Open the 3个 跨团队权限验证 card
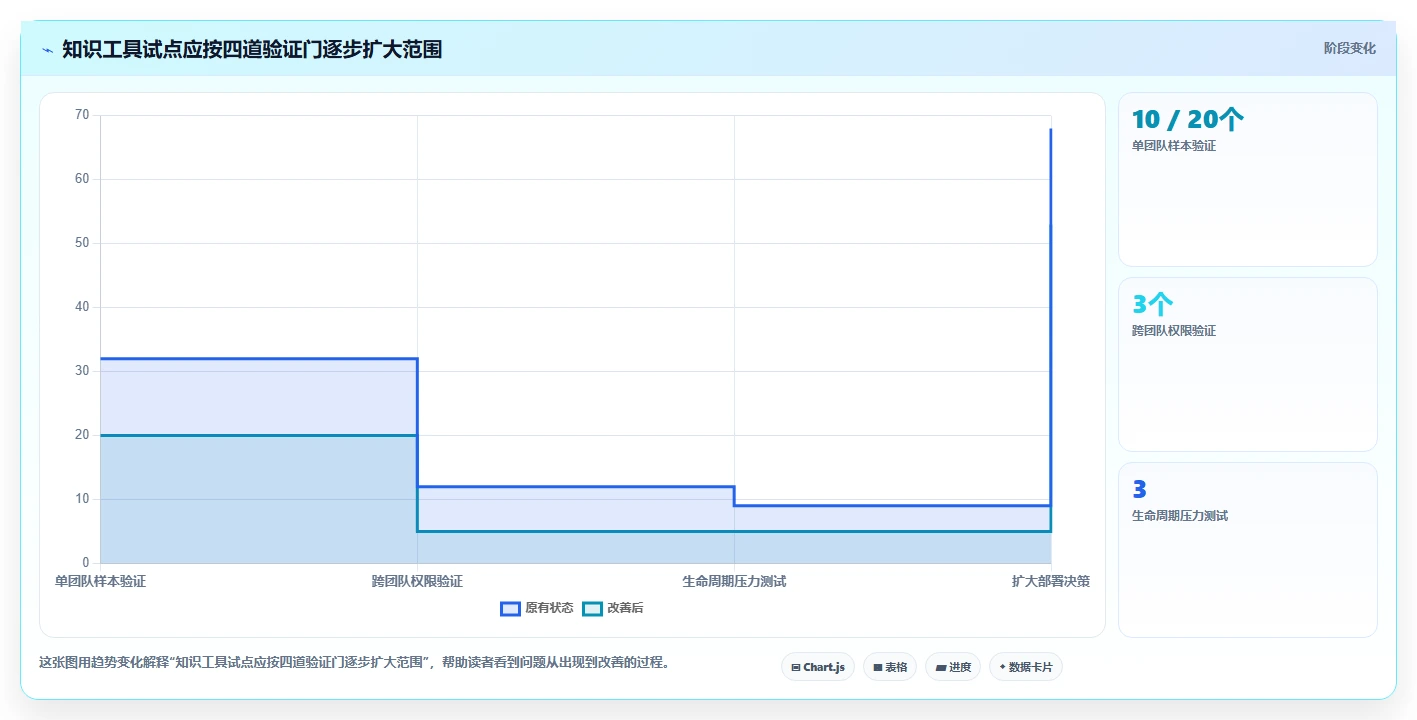Screen dimensions: 1417x720 tap(1247, 365)
